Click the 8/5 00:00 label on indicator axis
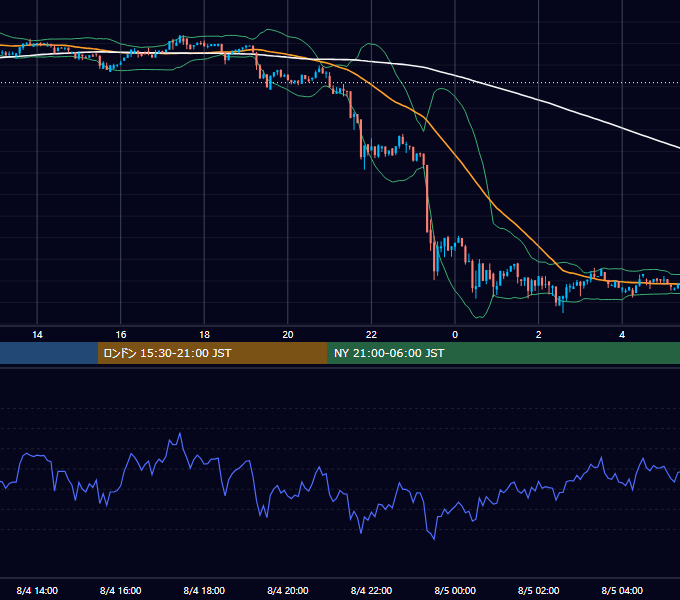This screenshot has height=600, width=680. coord(455,591)
